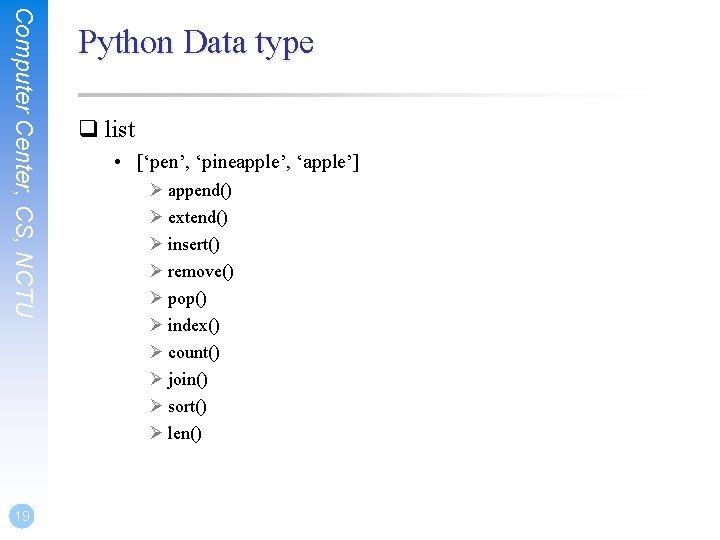This screenshot has height=540, width=720.
Task: Click the arrow bullet before remove()
Action: click(156, 271)
